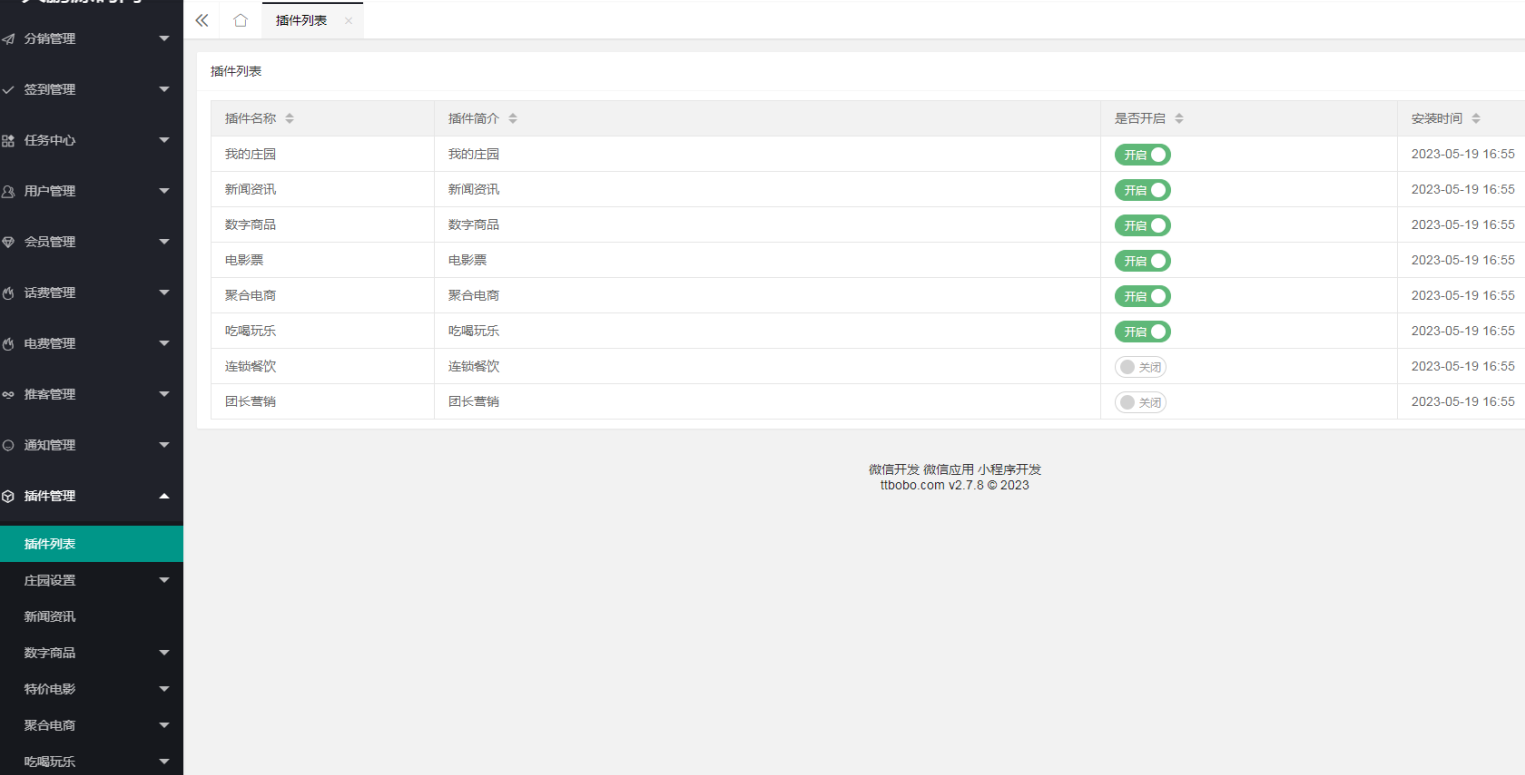The image size is (1525, 775).
Task: Click the 吃喝玩乐 install time cell
Action: pyautogui.click(x=1461, y=331)
